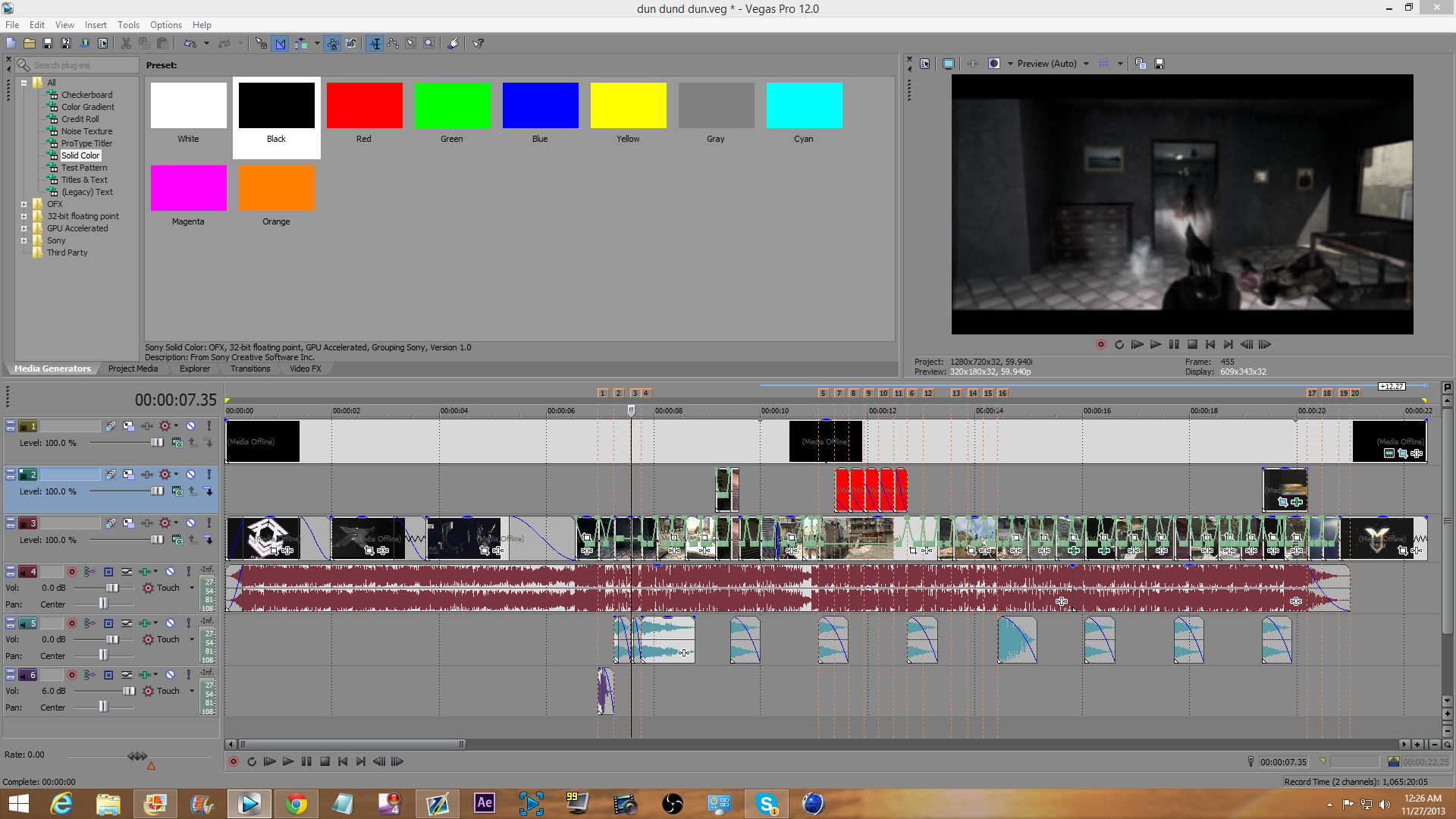Open Touch automation mode dropdown on track 5
This screenshot has height=819, width=1456.
click(192, 639)
